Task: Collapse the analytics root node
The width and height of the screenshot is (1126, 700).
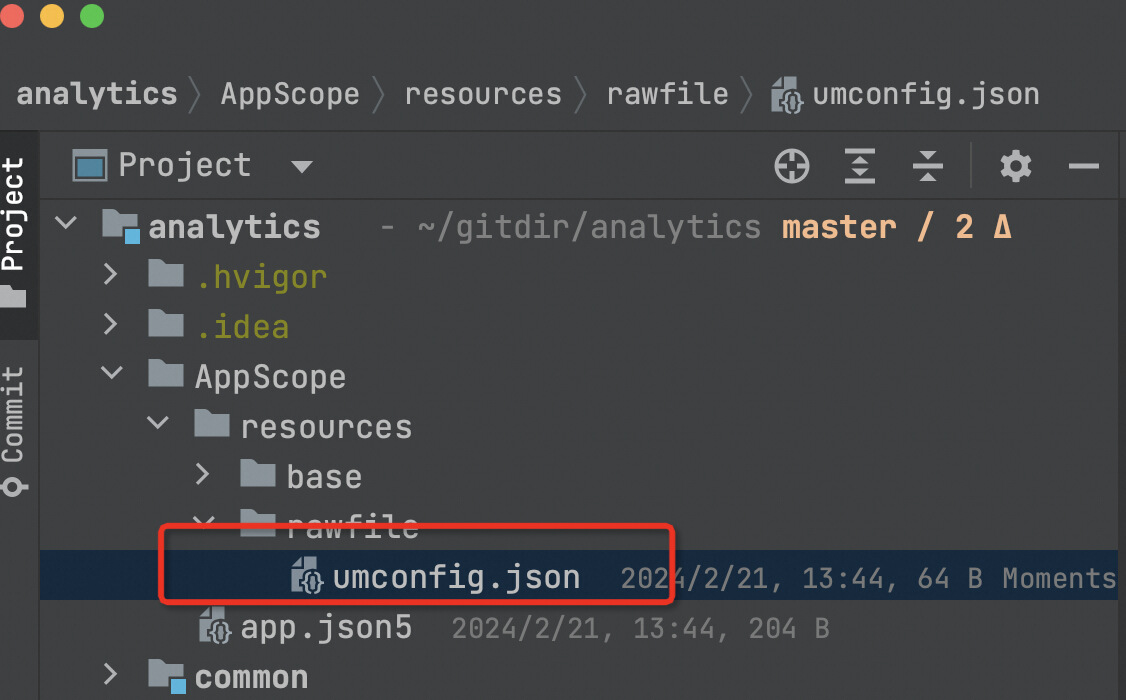Action: point(66,223)
